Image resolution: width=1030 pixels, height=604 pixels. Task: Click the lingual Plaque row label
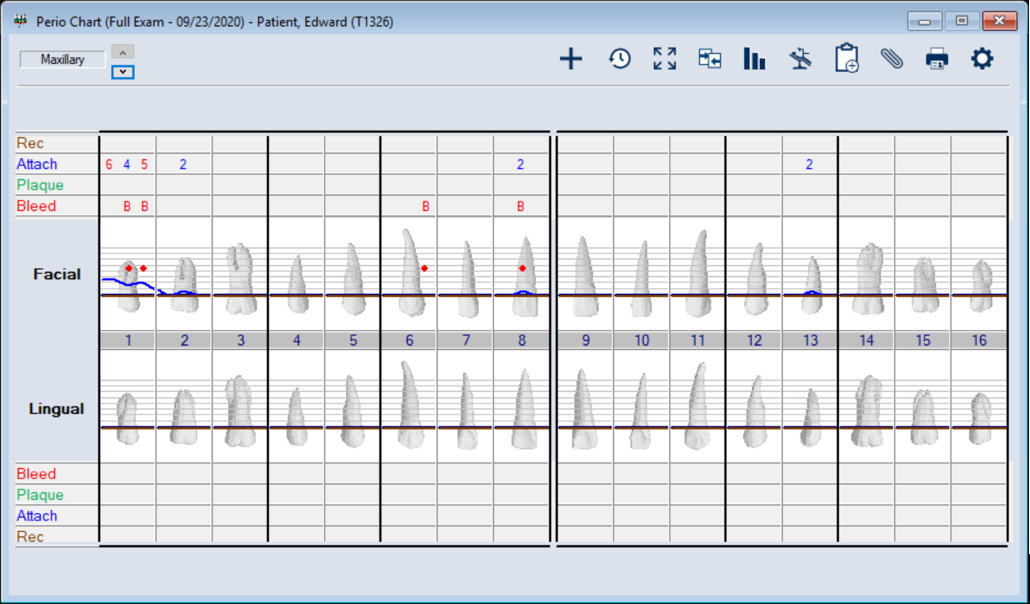[x=40, y=495]
